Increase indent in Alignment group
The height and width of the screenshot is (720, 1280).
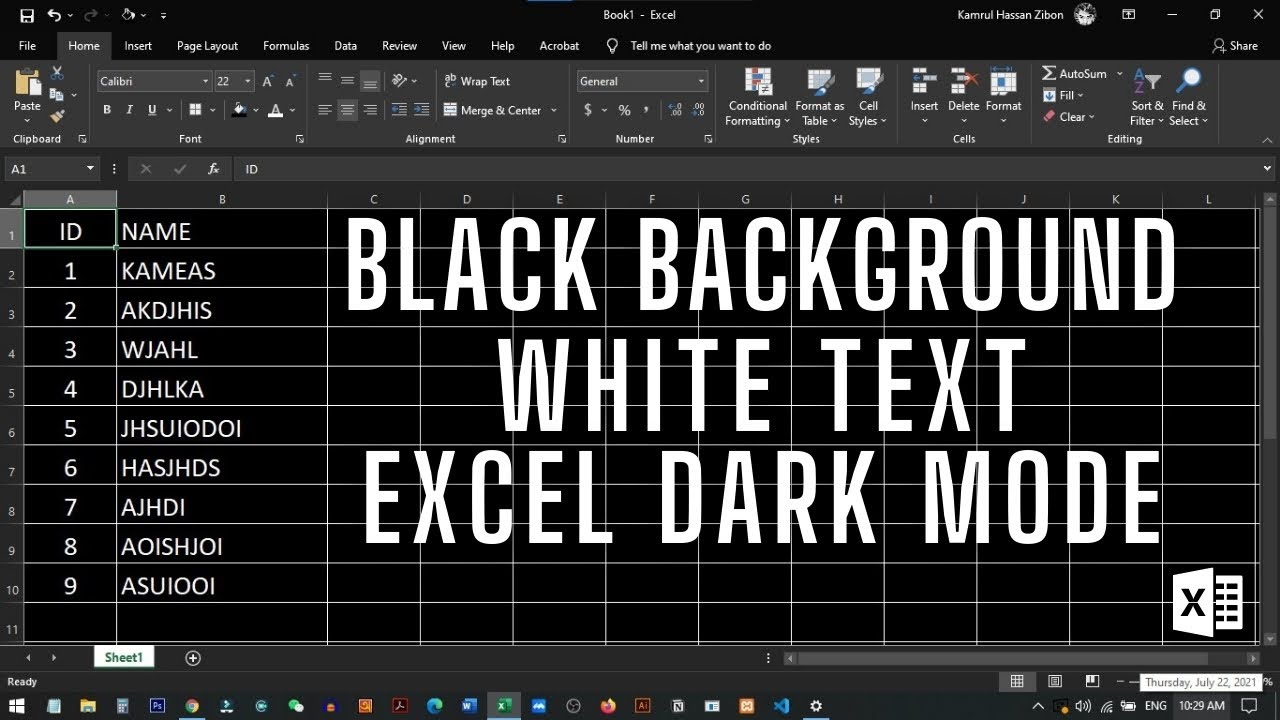[x=423, y=110]
